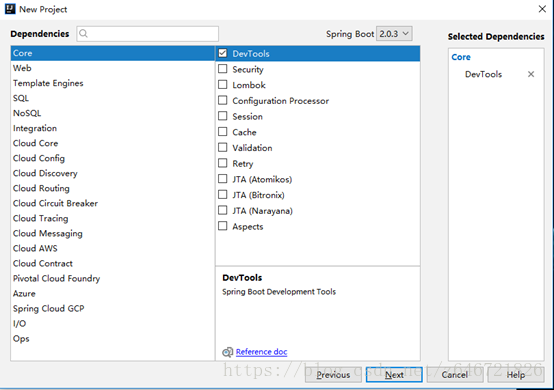The width and height of the screenshot is (554, 390).
Task: Select the Ops category
Action: [113, 338]
